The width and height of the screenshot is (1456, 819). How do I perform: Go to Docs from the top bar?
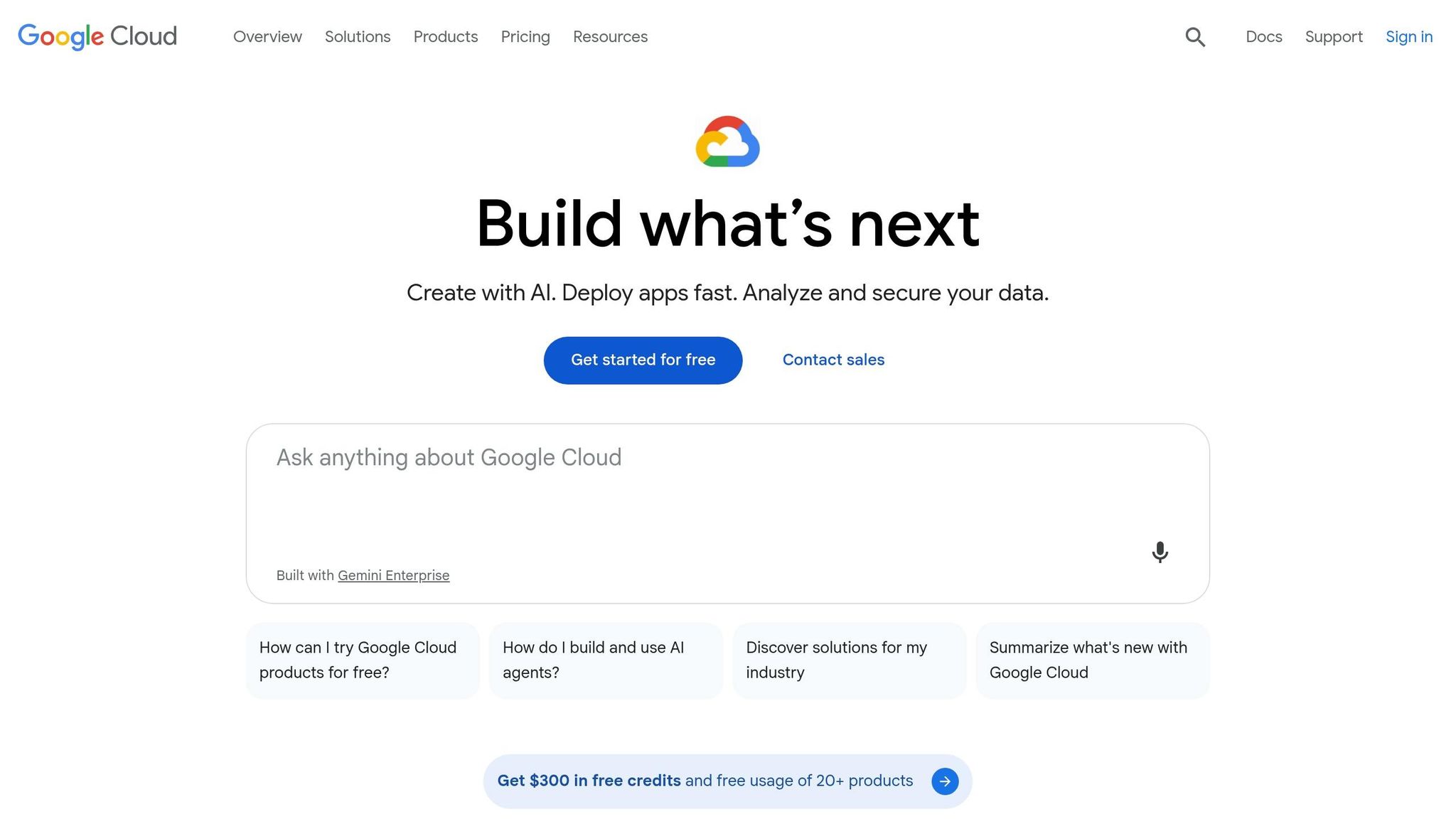1263,36
